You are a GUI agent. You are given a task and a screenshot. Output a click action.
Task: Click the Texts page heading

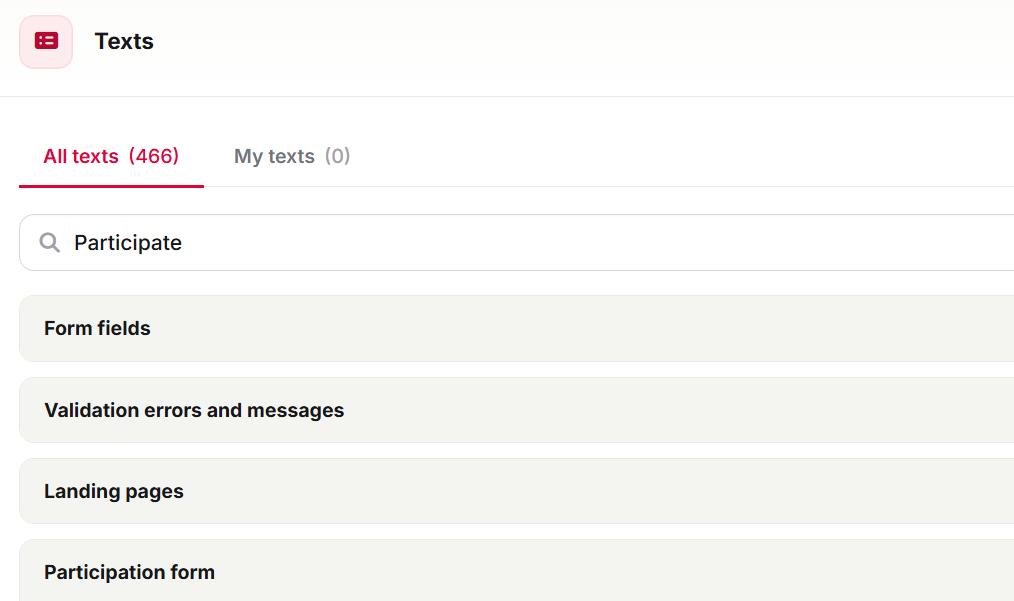(x=124, y=41)
